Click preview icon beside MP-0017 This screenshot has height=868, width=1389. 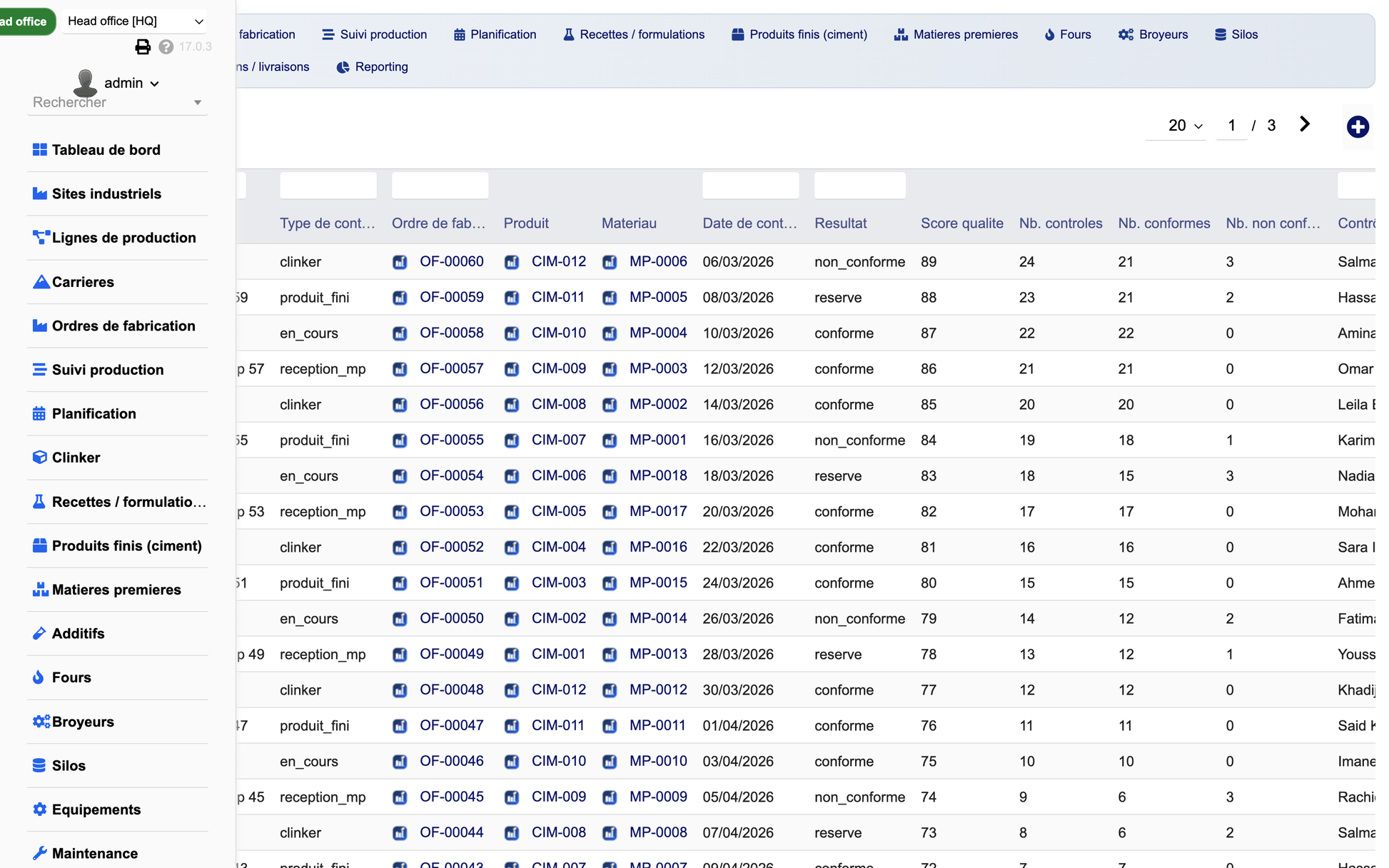610,513
